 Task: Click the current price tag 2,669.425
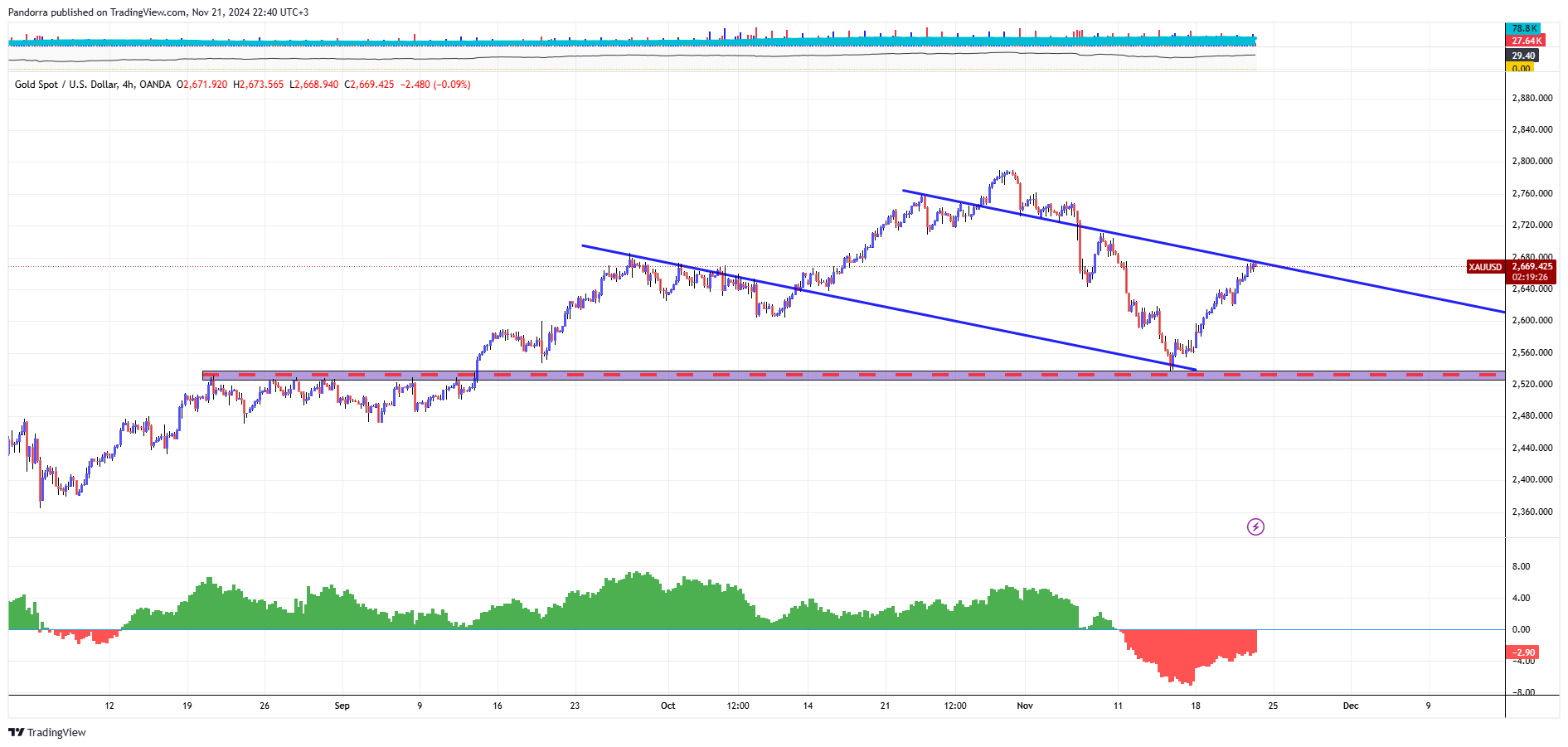[1532, 267]
